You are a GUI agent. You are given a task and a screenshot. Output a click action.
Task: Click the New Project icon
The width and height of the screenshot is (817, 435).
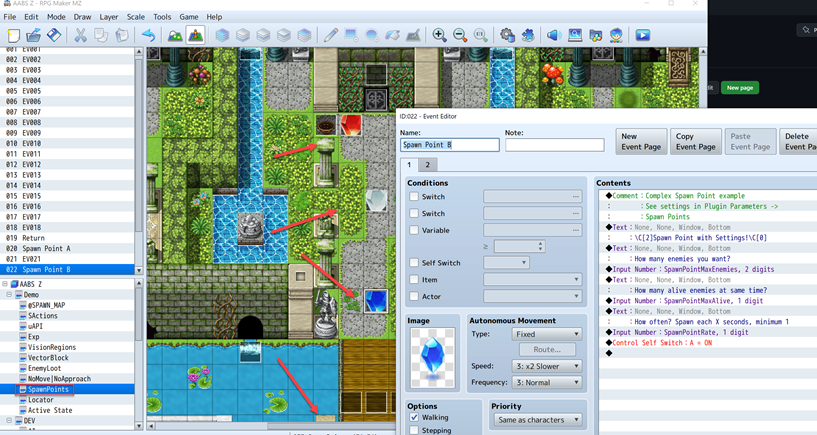[13, 35]
